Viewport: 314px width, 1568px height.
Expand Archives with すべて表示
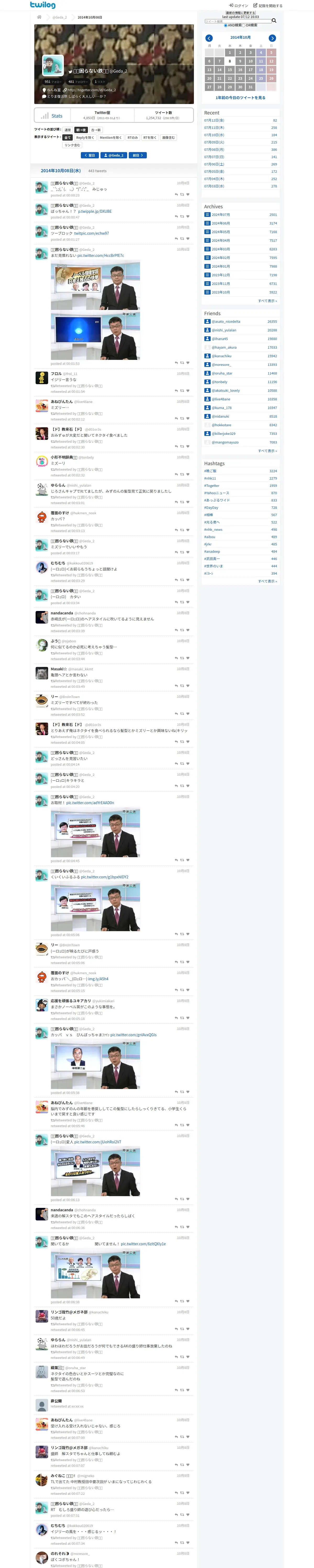(267, 301)
